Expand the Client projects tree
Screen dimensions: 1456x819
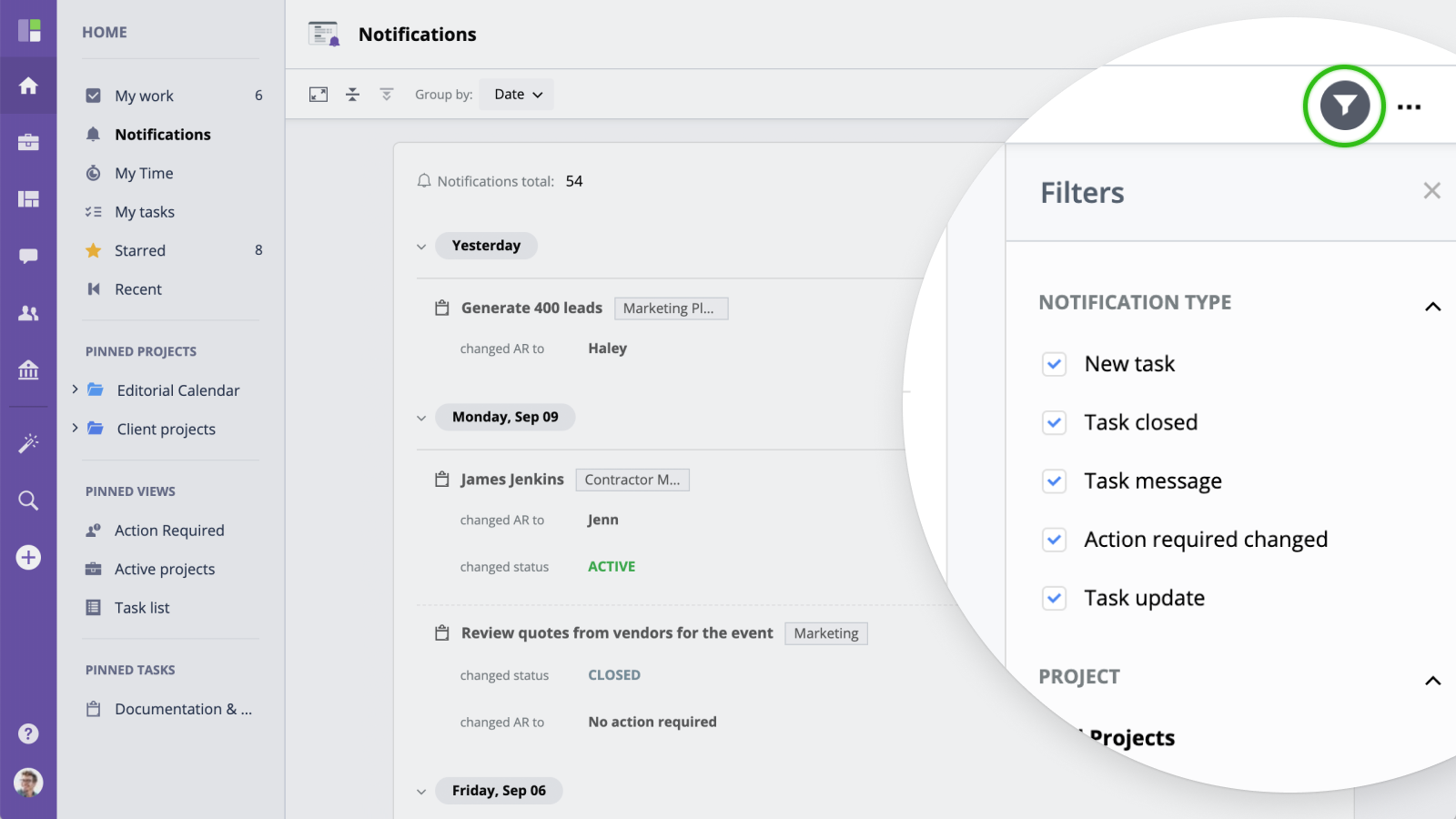[75, 428]
